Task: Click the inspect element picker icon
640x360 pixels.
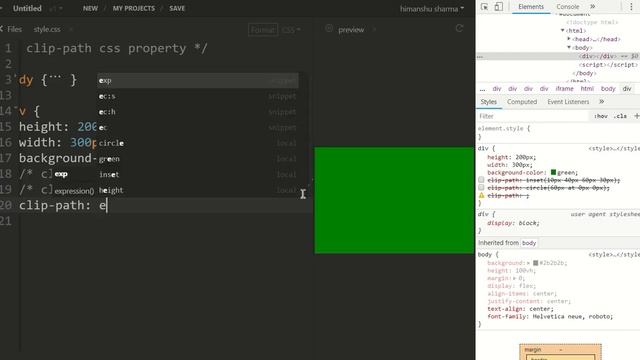Action: coord(484,7)
